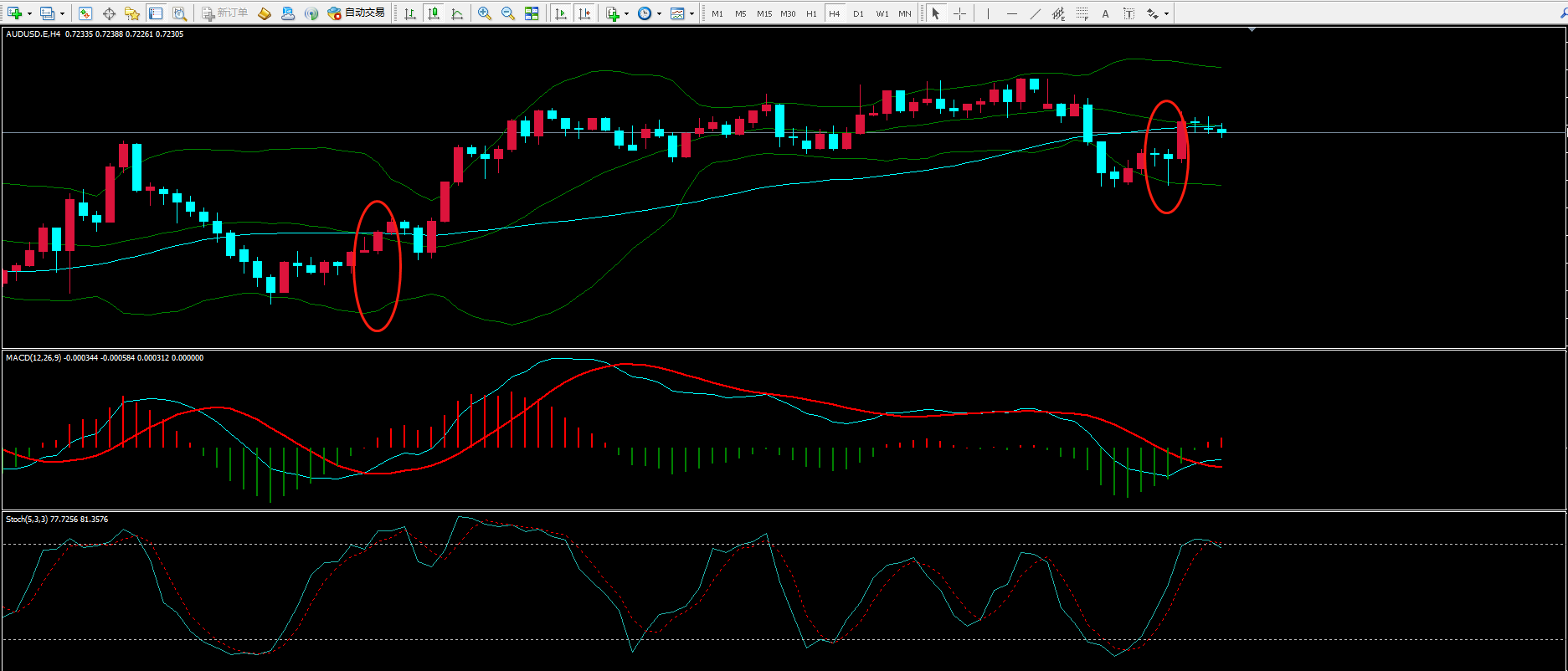Toggle the Chart Shift option
Viewport: 1568px width, 671px height.
pos(584,13)
